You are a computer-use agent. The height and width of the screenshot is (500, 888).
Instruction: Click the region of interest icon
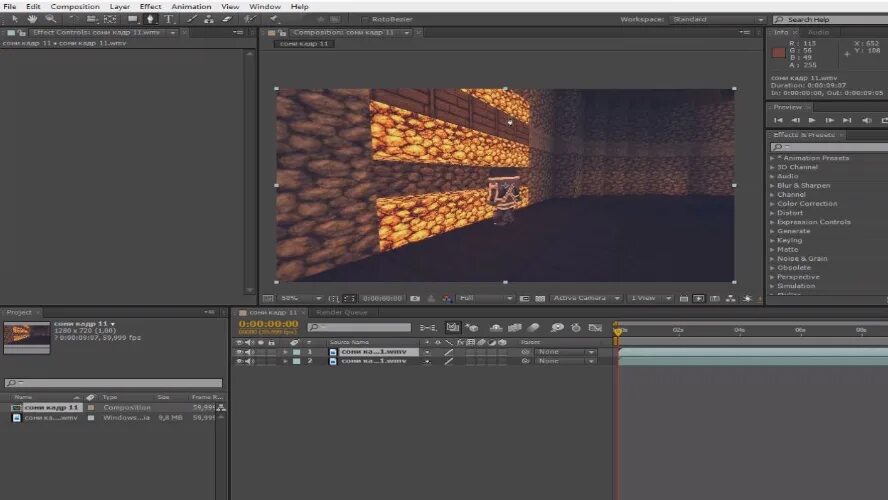pyautogui.click(x=524, y=298)
